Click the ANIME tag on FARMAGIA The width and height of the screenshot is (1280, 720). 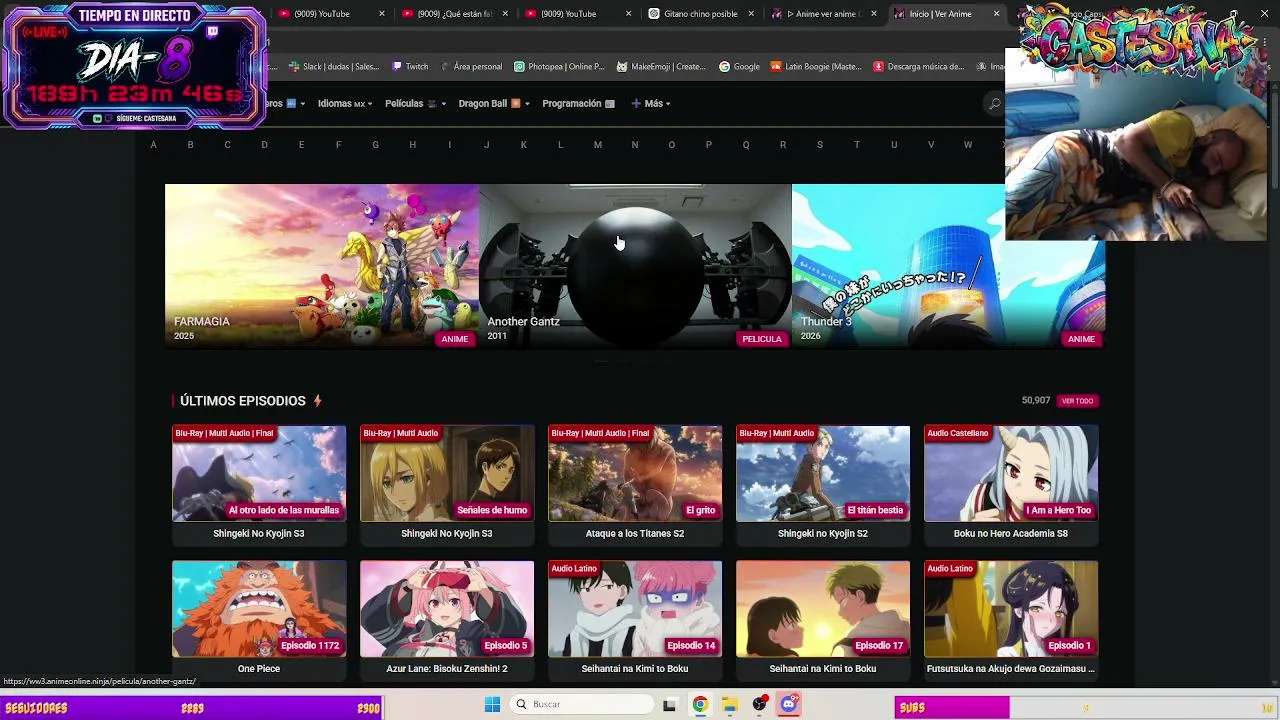tap(455, 339)
